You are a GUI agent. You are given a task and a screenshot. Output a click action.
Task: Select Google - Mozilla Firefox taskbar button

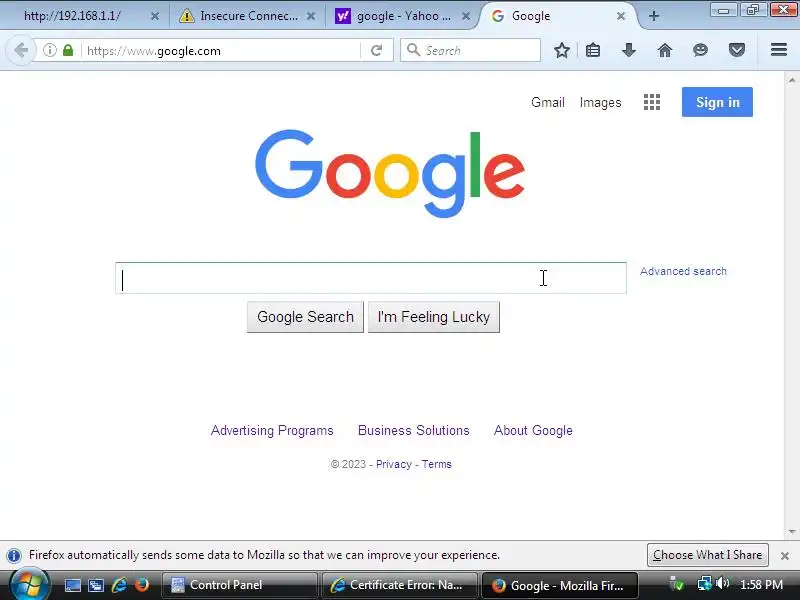(x=560, y=585)
